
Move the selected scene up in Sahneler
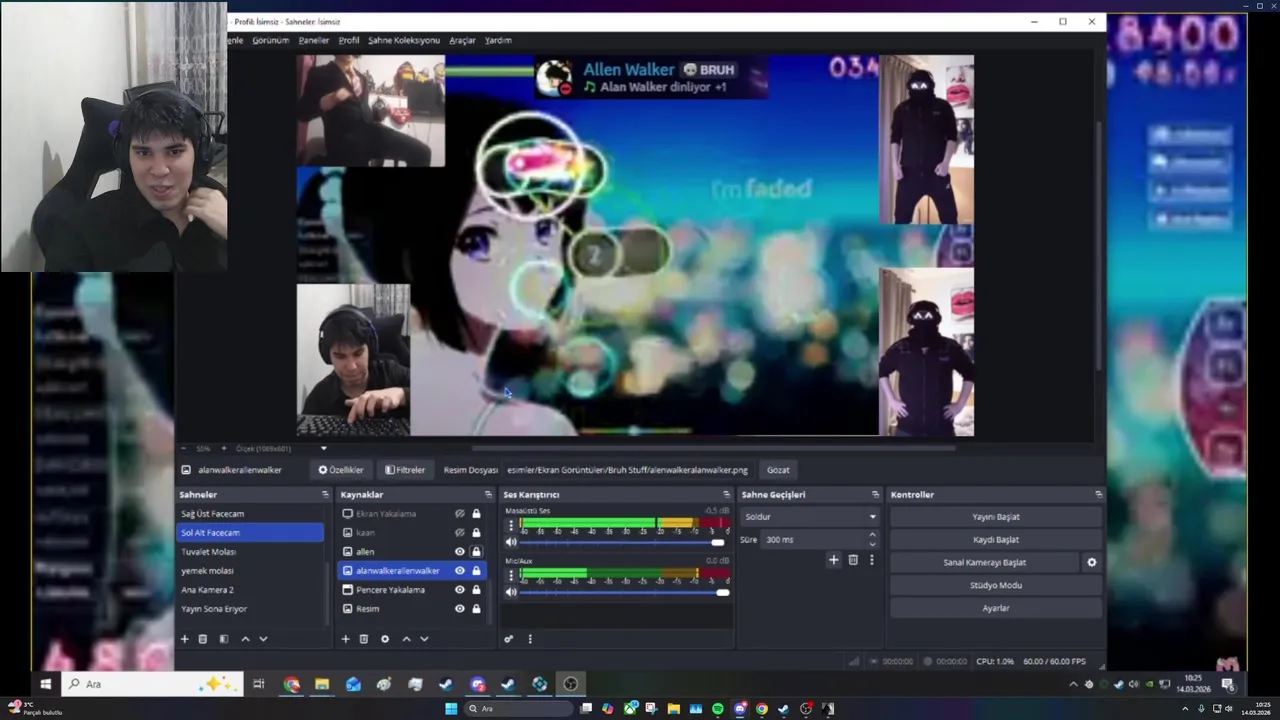click(x=245, y=639)
